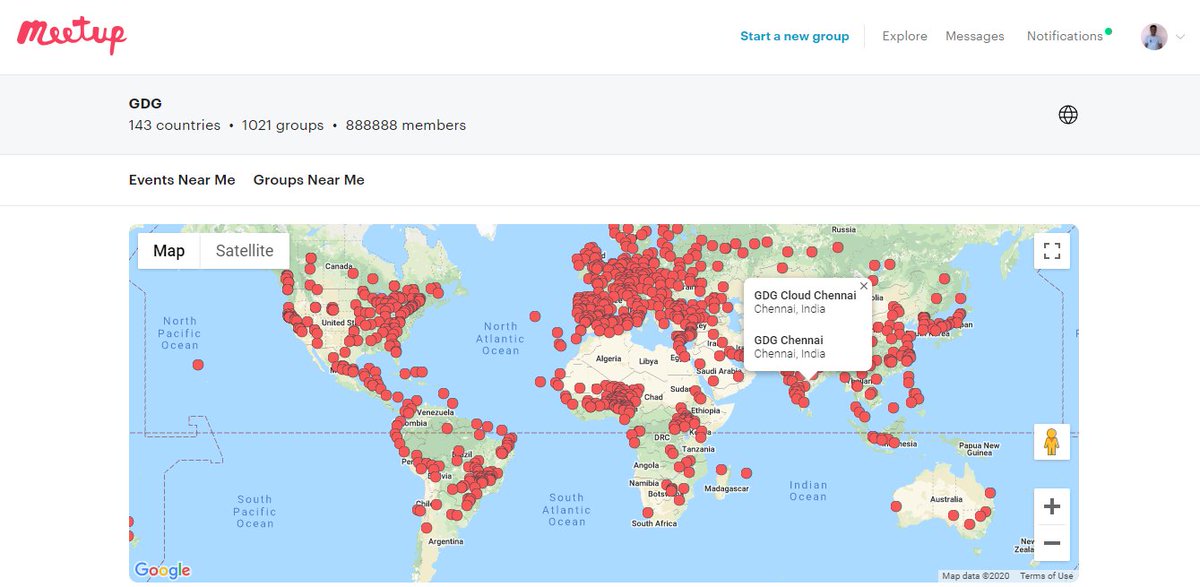Expand the profile dropdown arrow
This screenshot has height=587, width=1200.
click(1180, 37)
